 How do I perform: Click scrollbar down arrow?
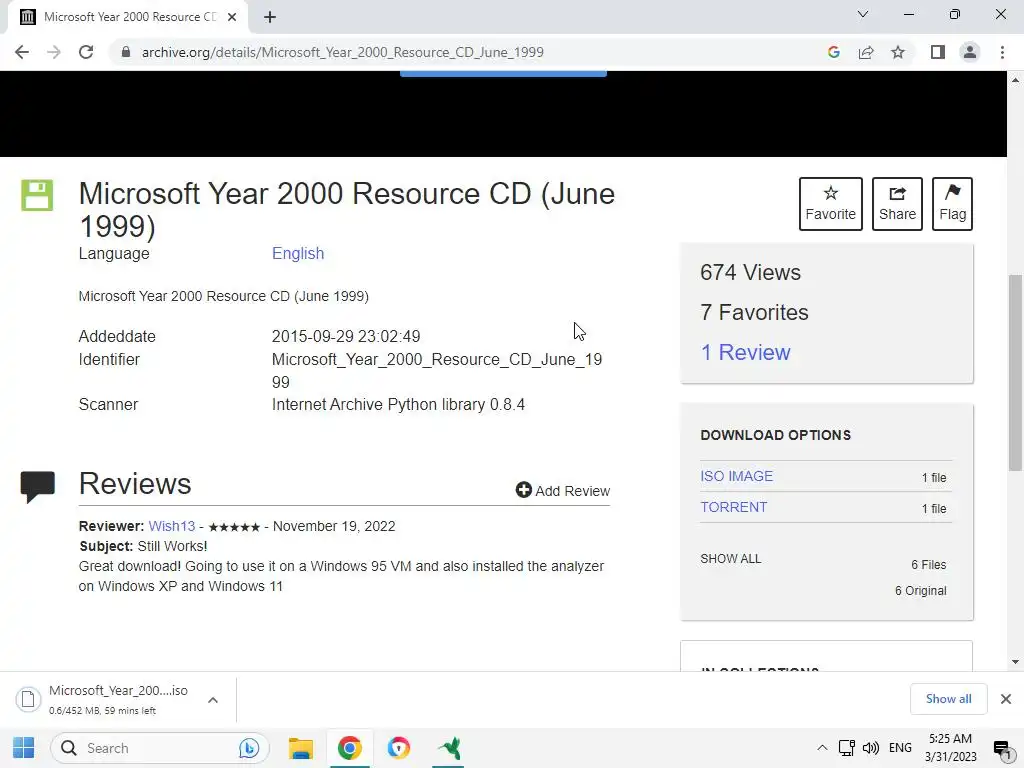(1016, 662)
